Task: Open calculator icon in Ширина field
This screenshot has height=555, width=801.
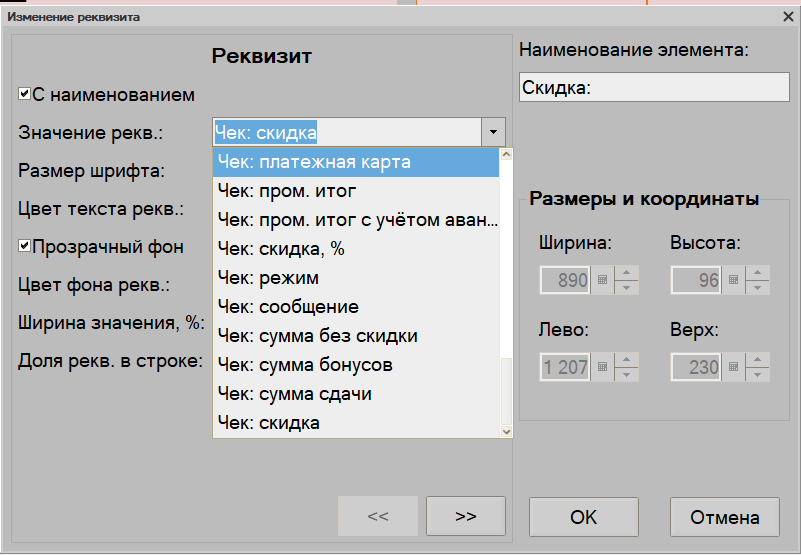Action: click(x=602, y=281)
